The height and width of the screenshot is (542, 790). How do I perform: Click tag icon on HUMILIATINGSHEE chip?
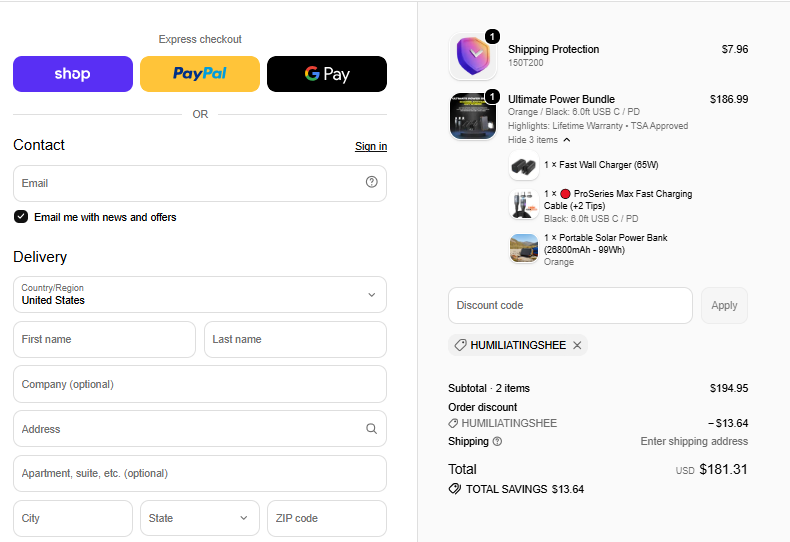coord(460,346)
